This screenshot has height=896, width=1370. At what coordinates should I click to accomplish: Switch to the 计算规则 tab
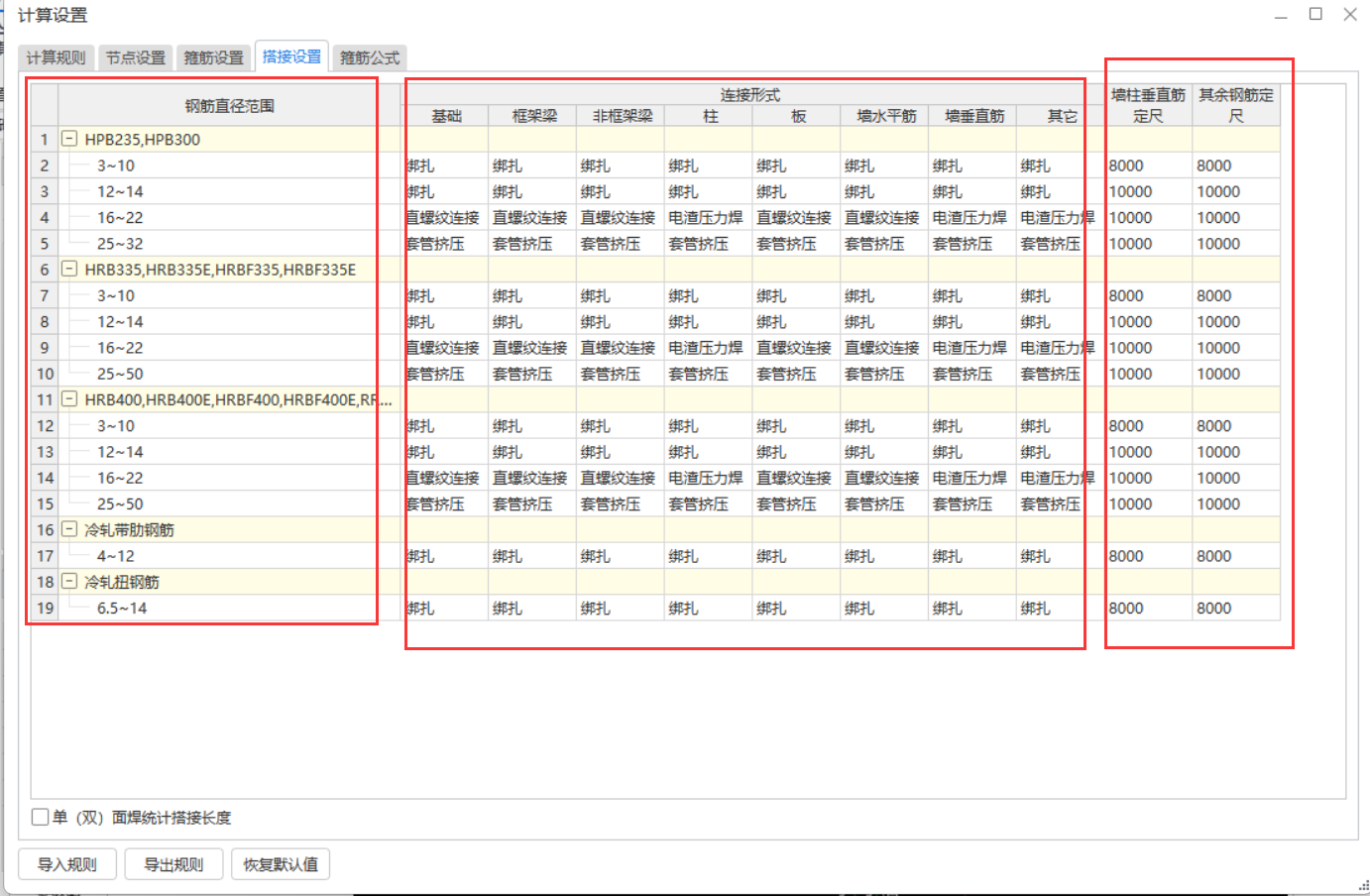point(56,57)
